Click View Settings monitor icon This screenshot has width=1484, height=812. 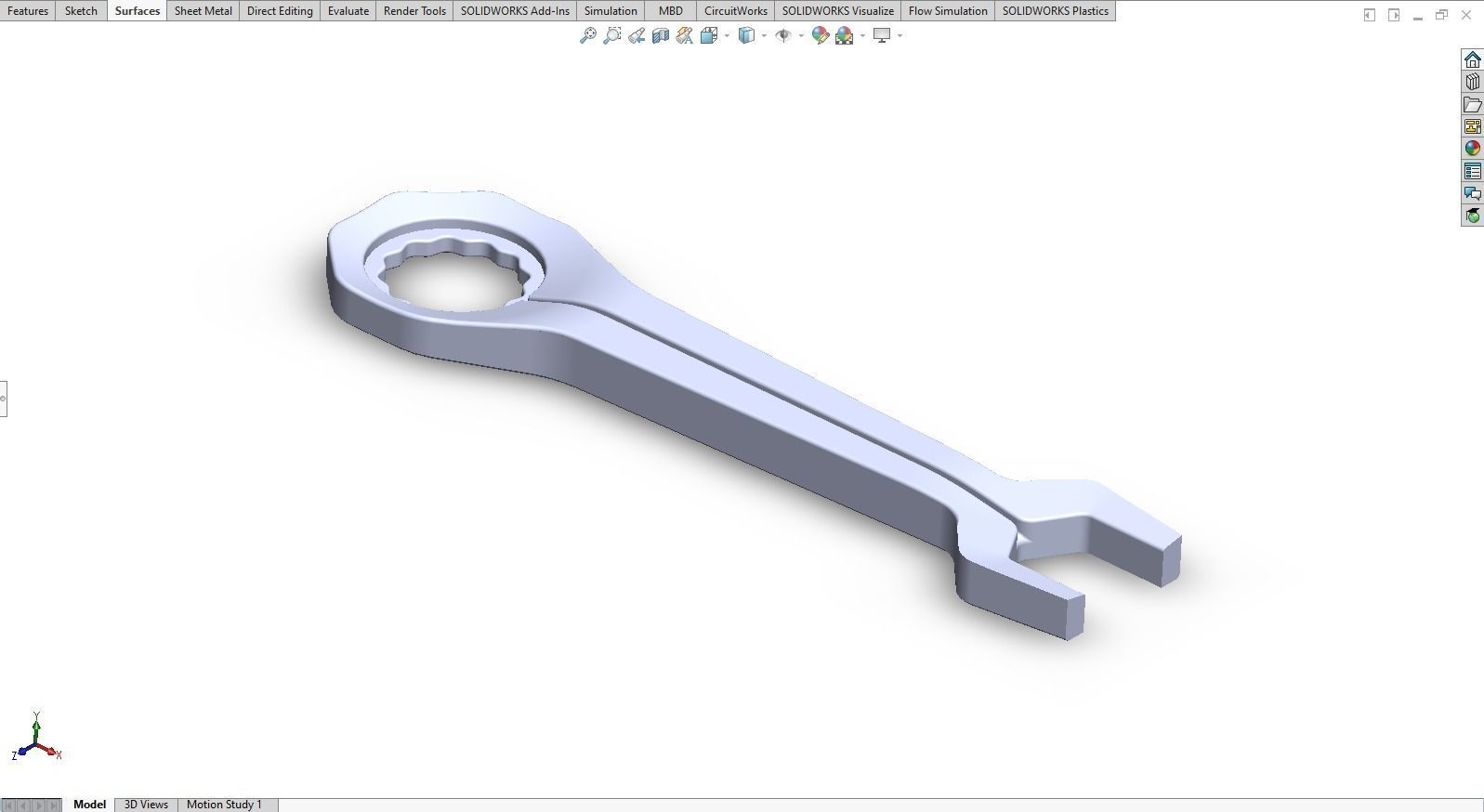[882, 35]
